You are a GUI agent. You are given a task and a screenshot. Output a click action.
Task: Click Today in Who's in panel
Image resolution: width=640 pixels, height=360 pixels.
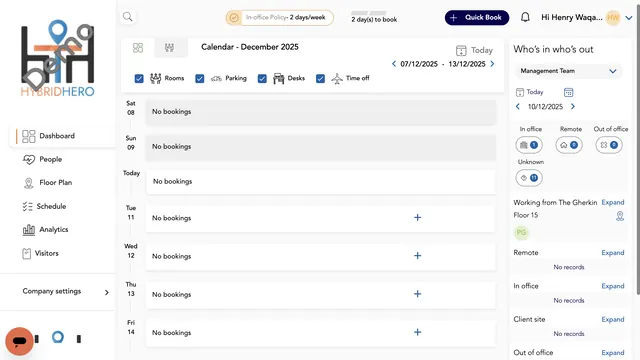[x=530, y=92]
